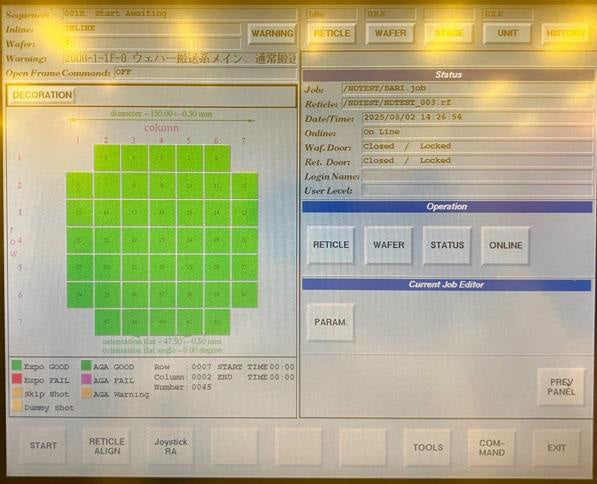This screenshot has width=597, height=484.
Task: Select the magenta AGA FAIL legend swatch
Action: coord(86,379)
